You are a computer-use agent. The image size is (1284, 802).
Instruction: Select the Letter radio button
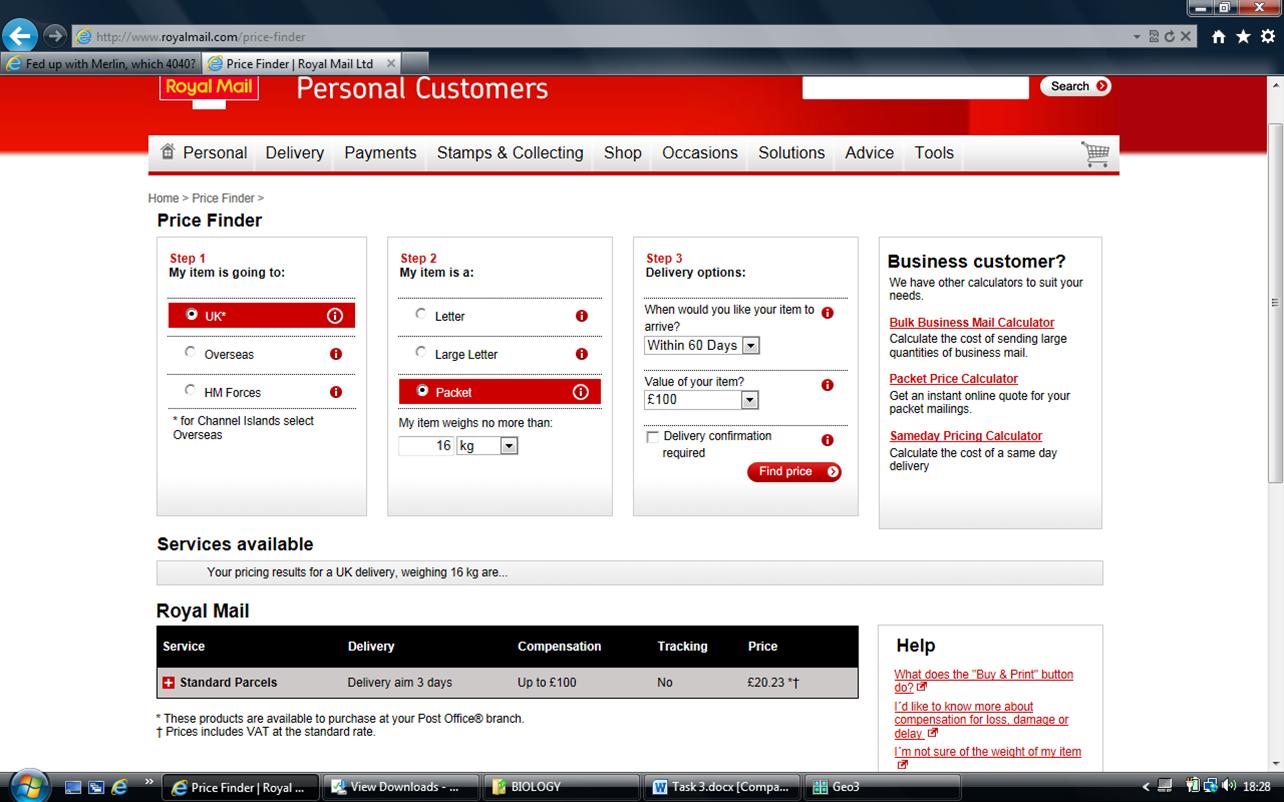pyautogui.click(x=421, y=314)
